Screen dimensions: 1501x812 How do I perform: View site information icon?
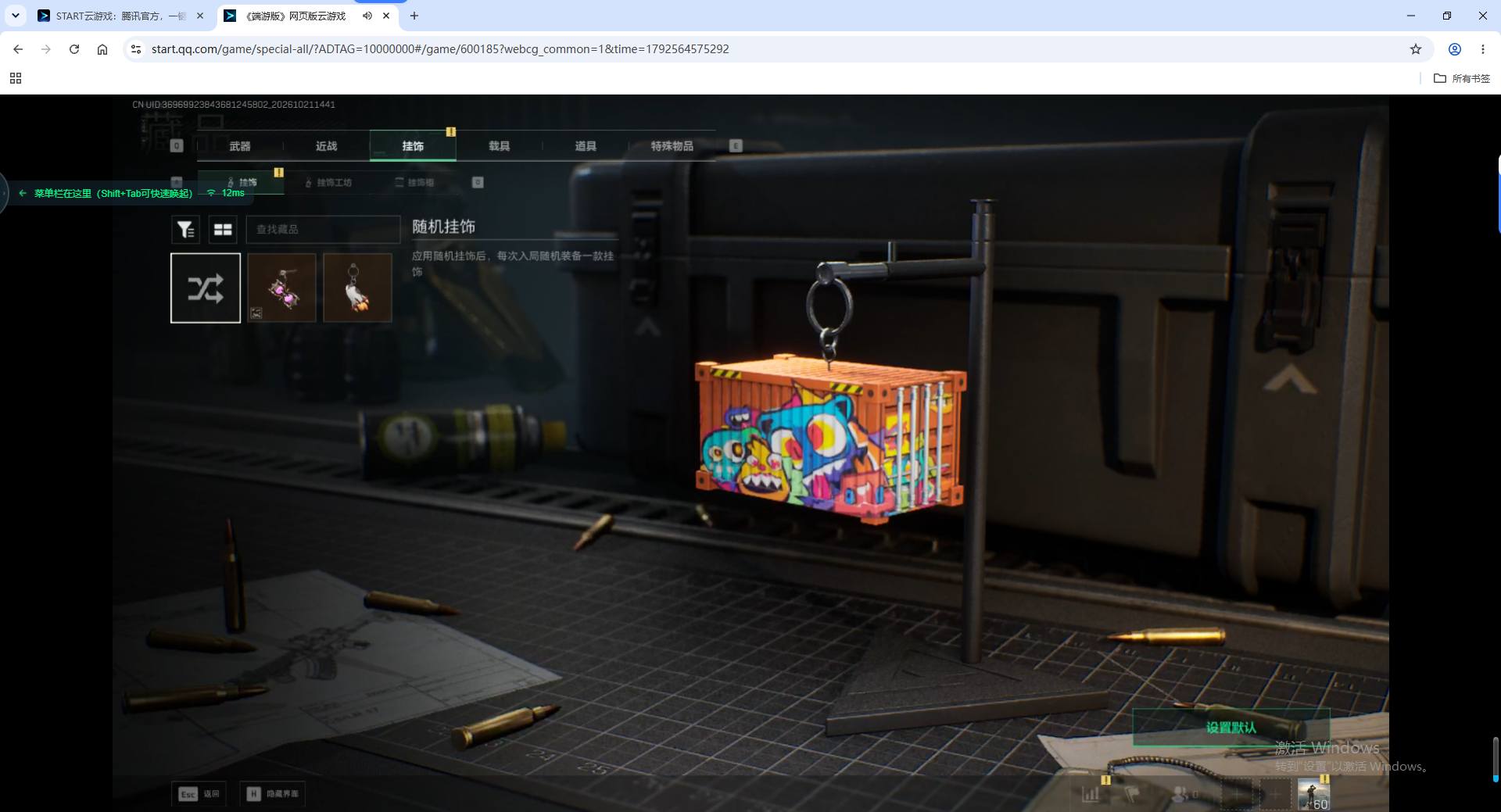click(x=136, y=49)
